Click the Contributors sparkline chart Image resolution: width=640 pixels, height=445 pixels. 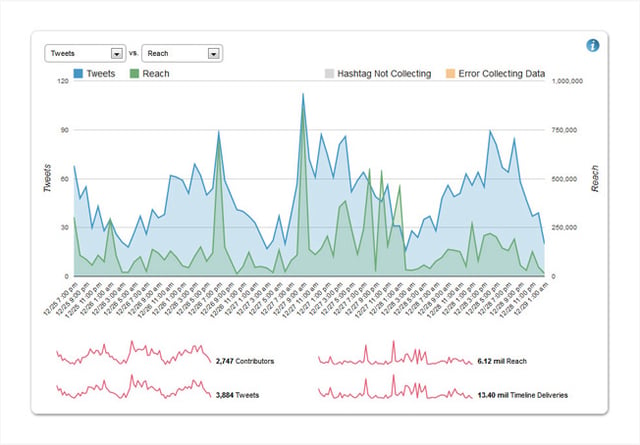point(133,352)
